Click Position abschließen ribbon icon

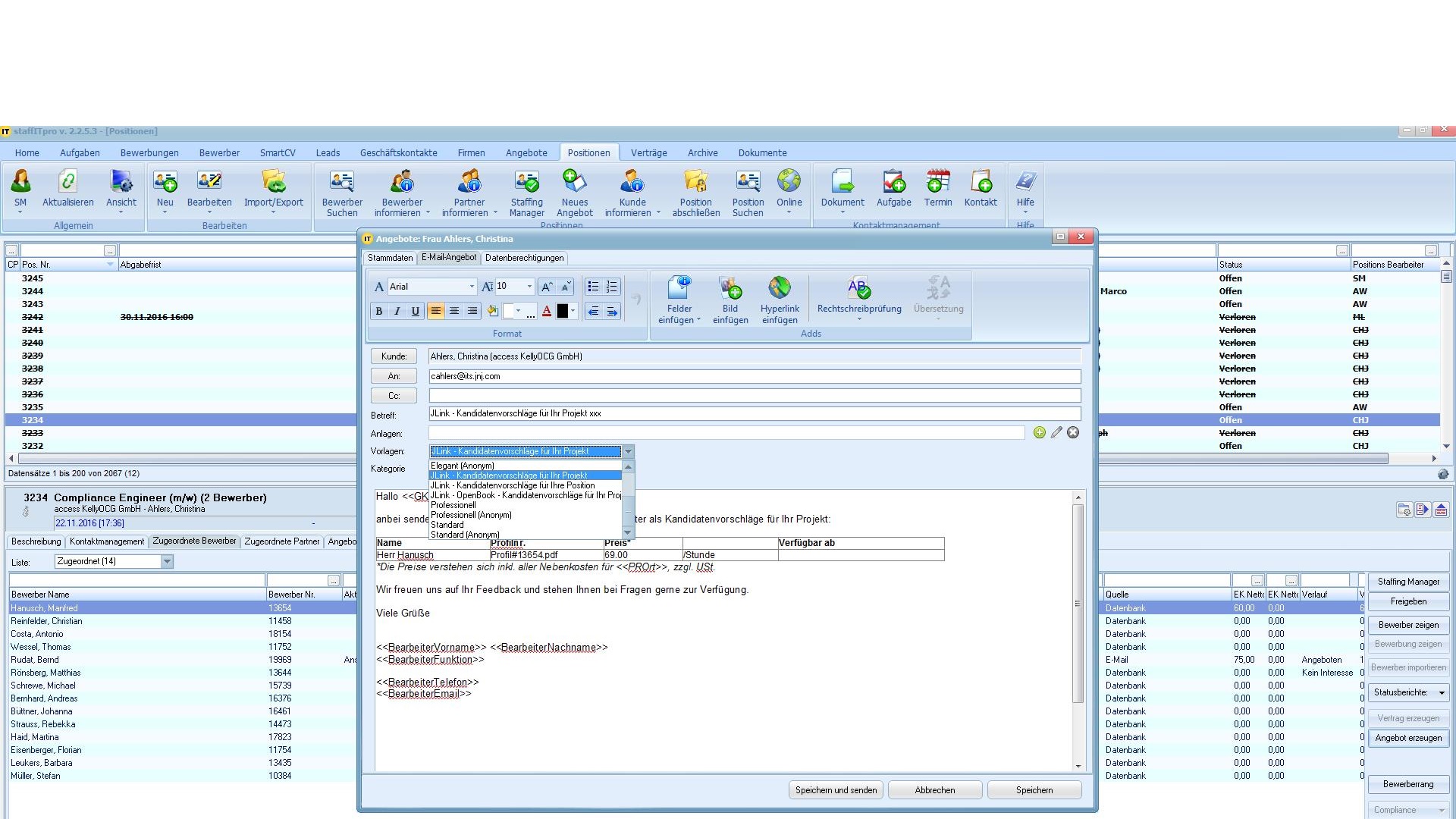695,193
